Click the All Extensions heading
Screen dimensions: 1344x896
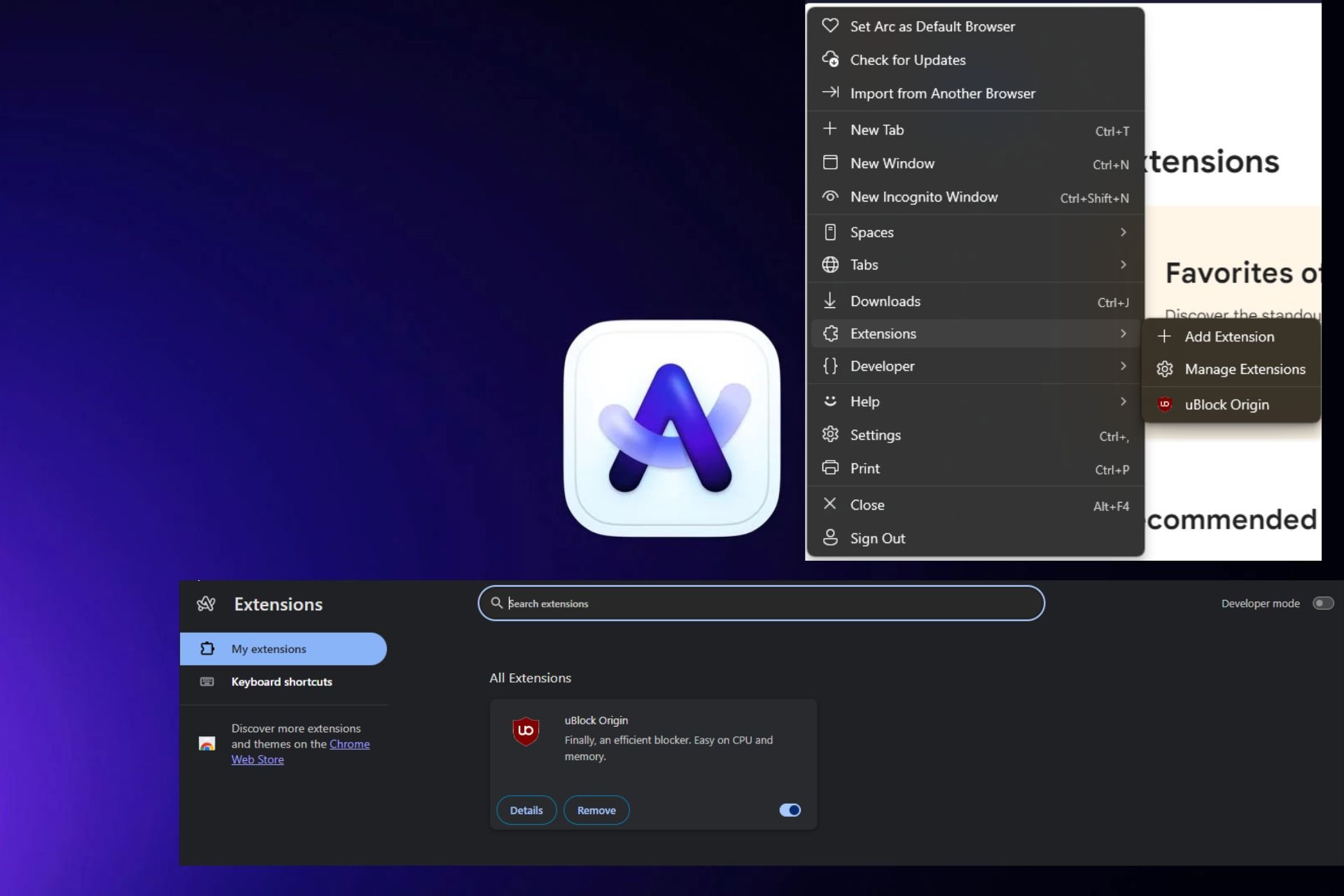tap(530, 678)
